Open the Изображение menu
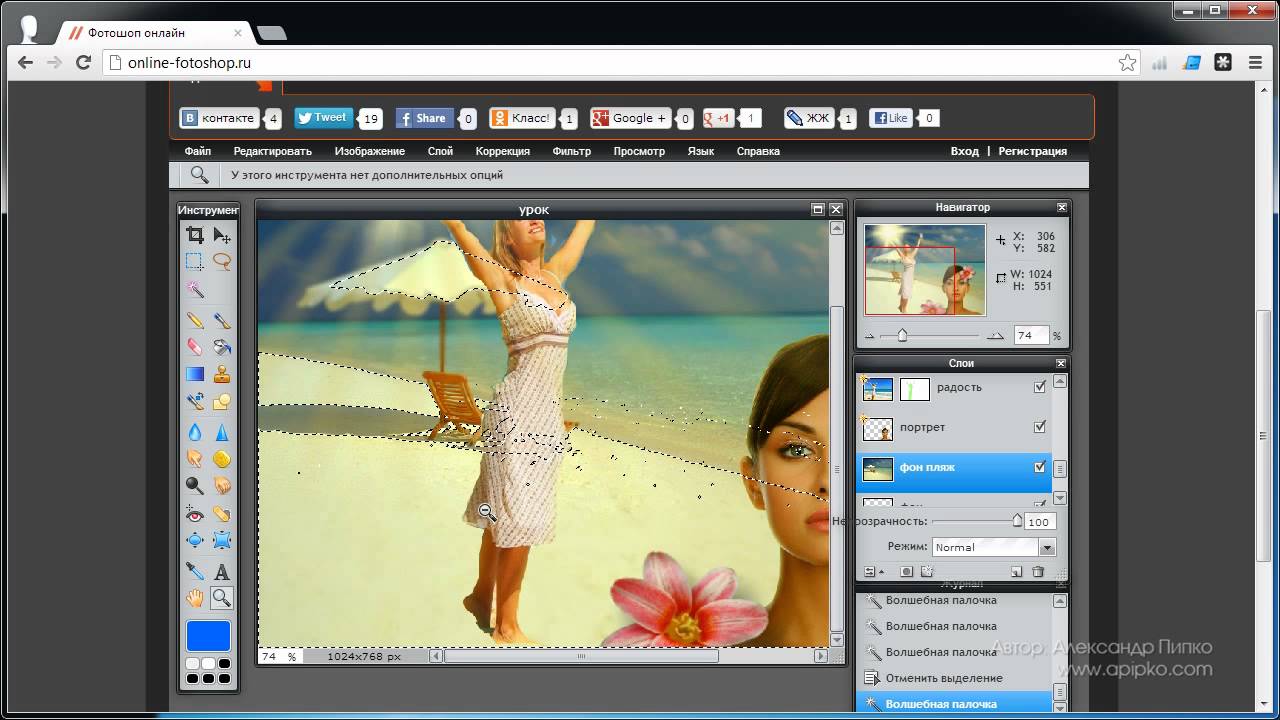1280x720 pixels. [x=369, y=151]
